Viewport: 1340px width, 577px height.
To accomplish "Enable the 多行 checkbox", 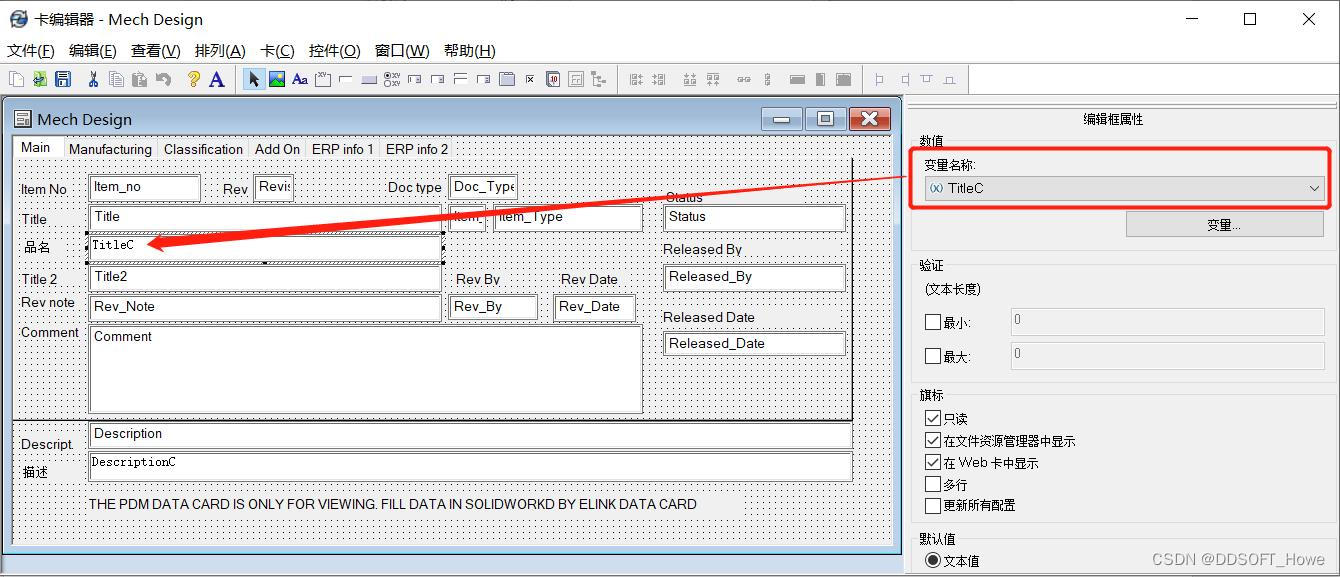I will coord(933,484).
